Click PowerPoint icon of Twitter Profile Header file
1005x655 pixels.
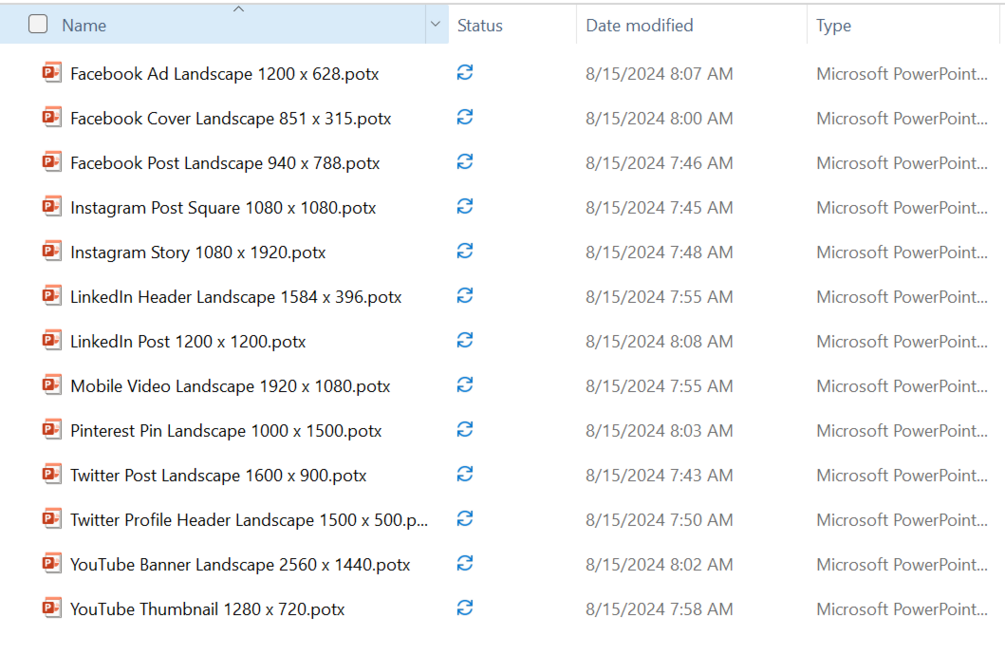tap(52, 519)
